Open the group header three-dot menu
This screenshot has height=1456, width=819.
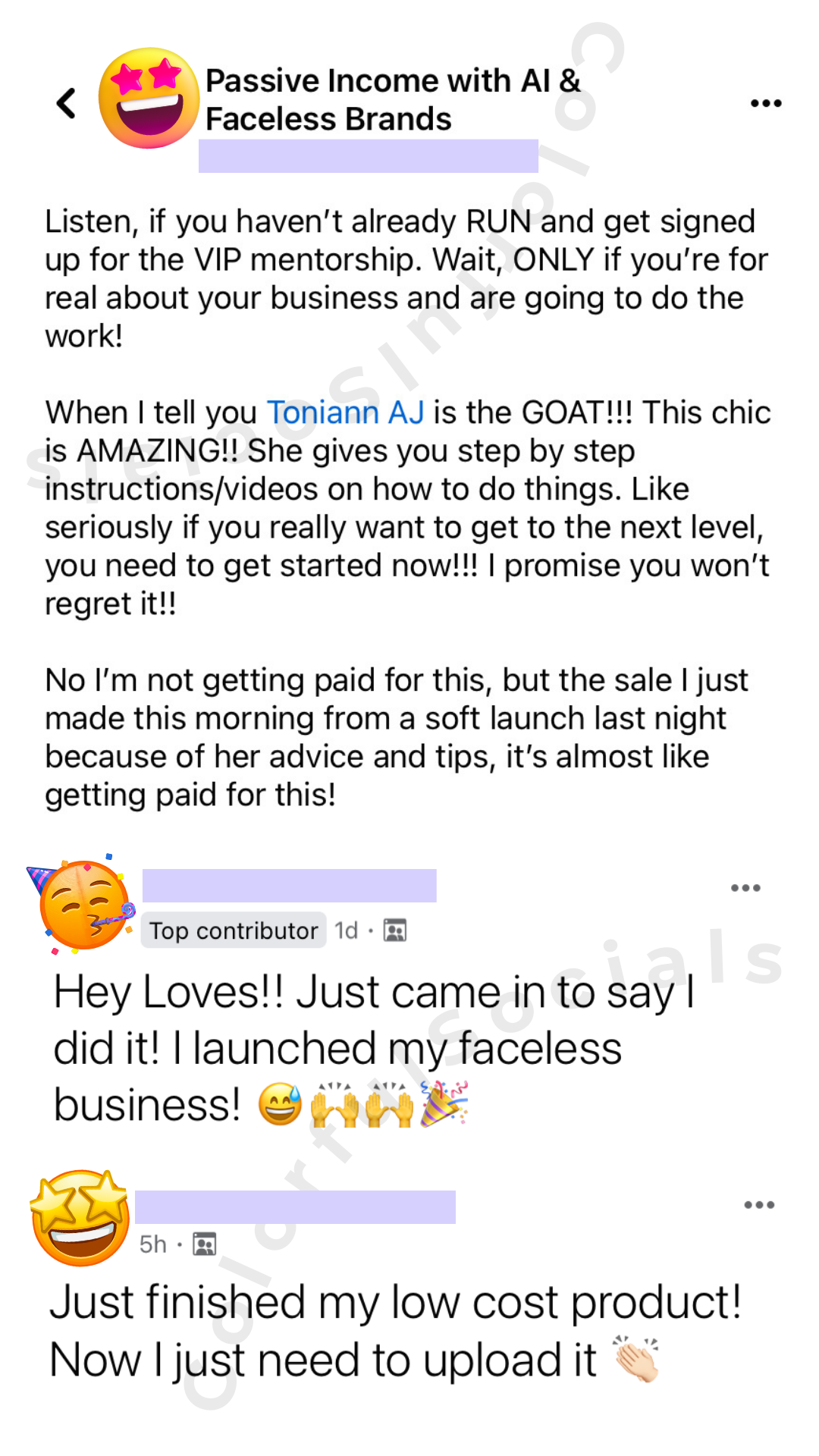click(766, 103)
